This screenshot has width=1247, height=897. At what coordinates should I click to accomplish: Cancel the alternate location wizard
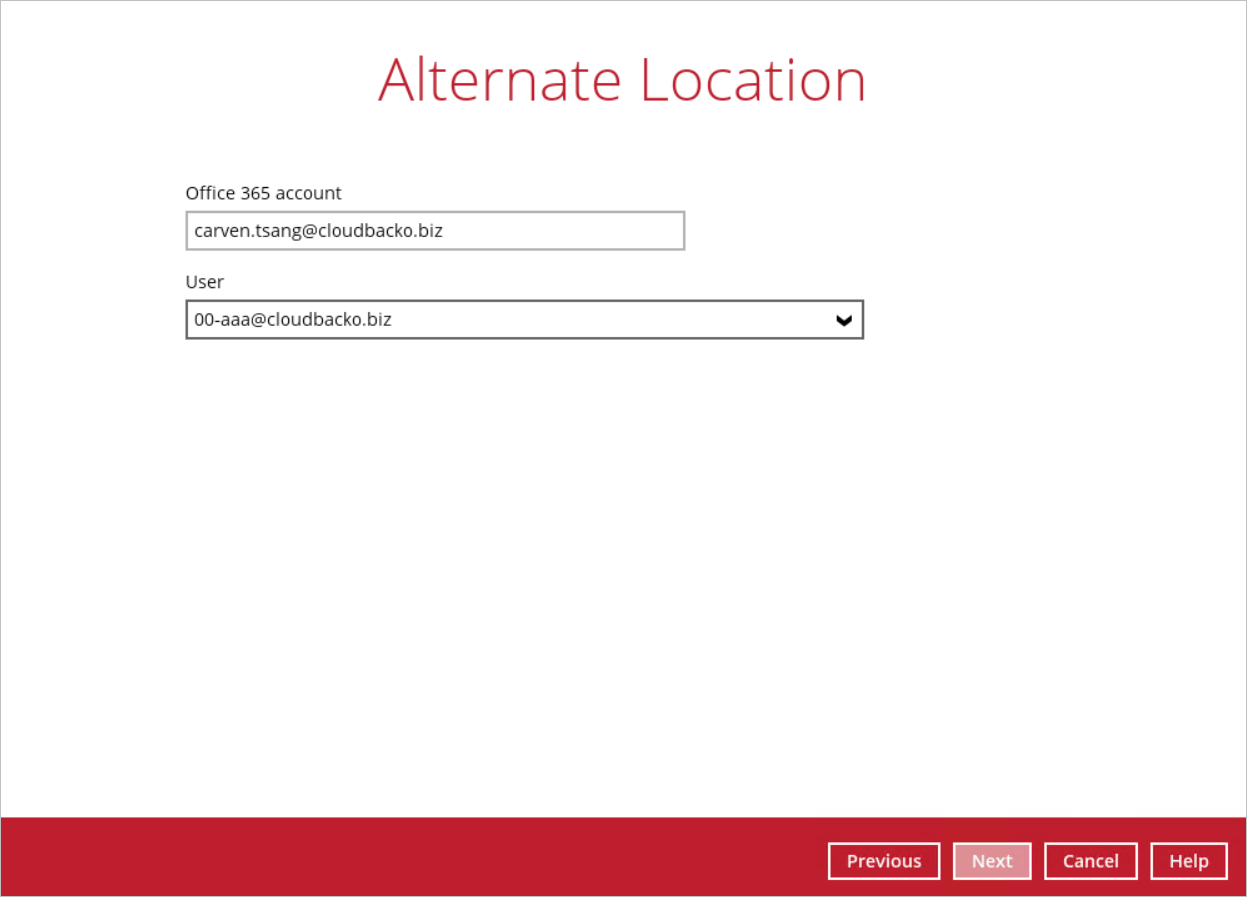click(x=1090, y=861)
